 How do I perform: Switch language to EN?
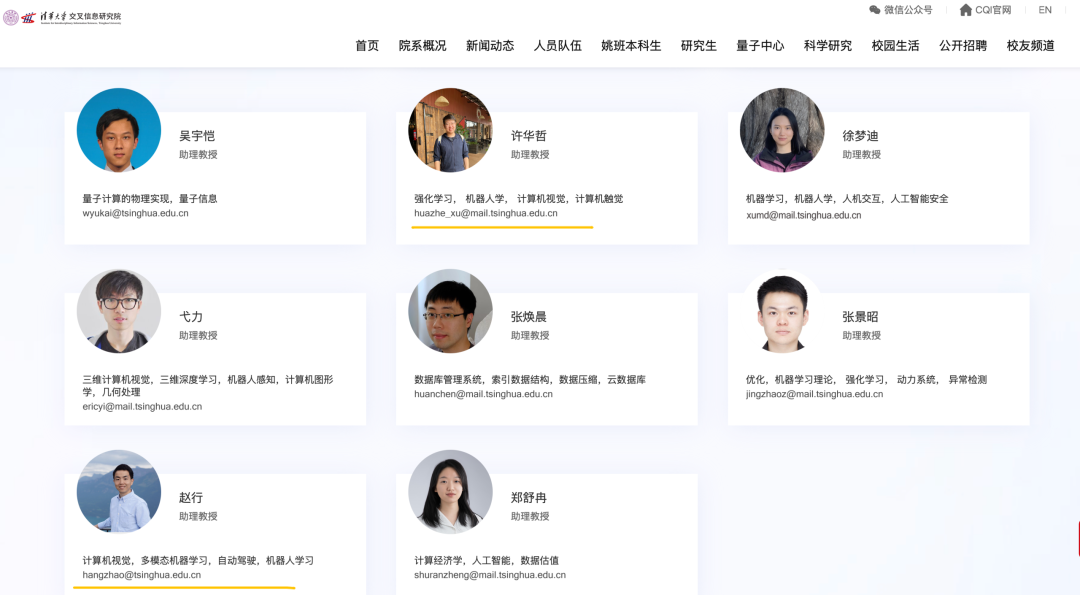1045,10
